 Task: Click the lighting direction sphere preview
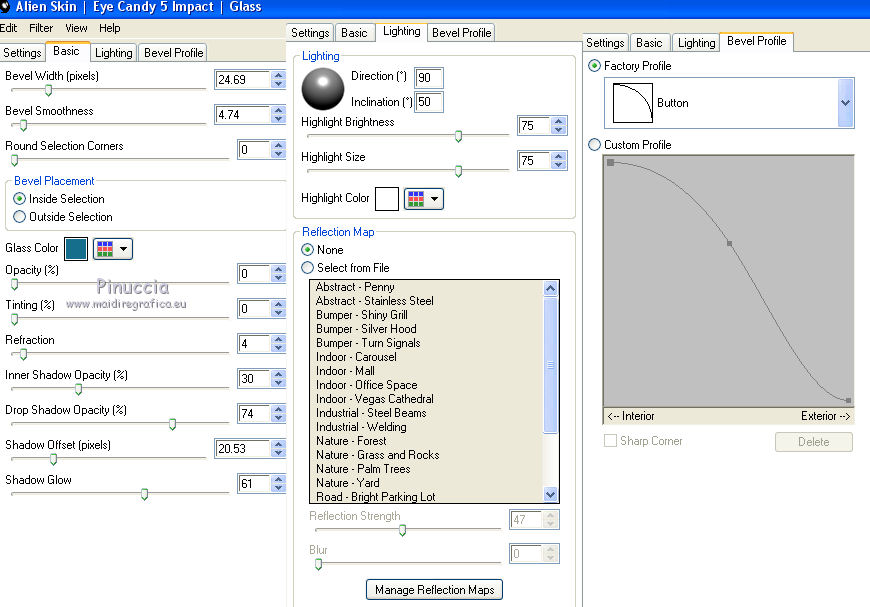click(x=322, y=88)
